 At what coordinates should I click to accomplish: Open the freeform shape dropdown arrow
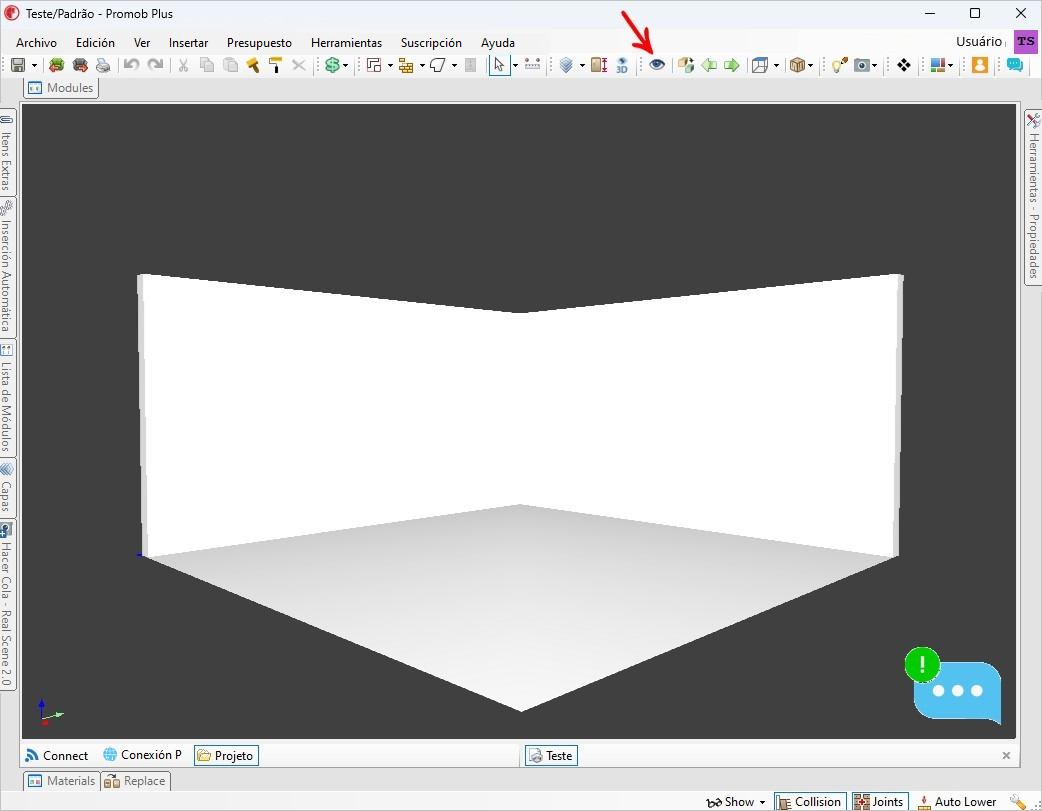[455, 65]
